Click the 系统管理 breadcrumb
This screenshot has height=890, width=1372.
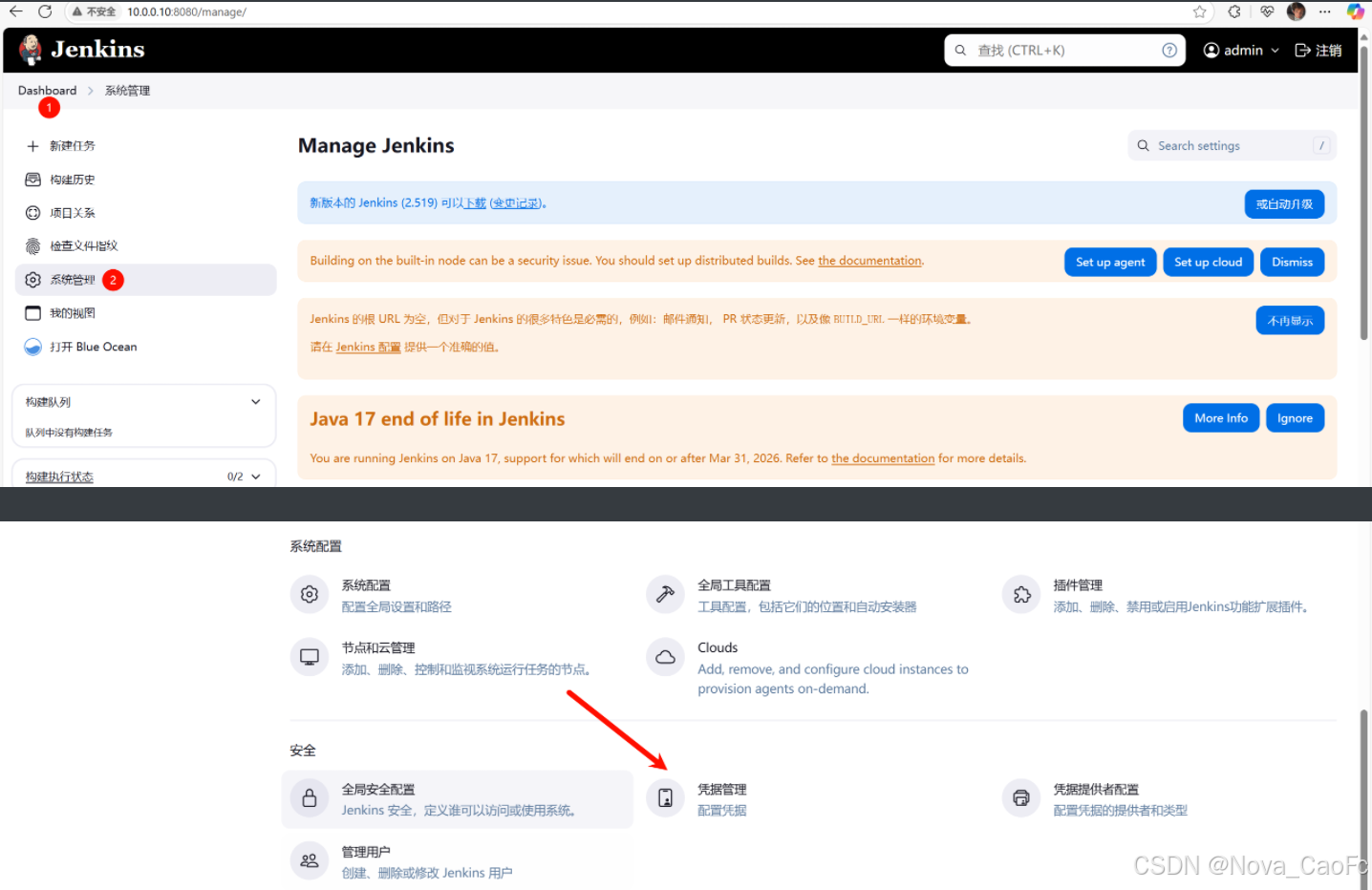127,91
